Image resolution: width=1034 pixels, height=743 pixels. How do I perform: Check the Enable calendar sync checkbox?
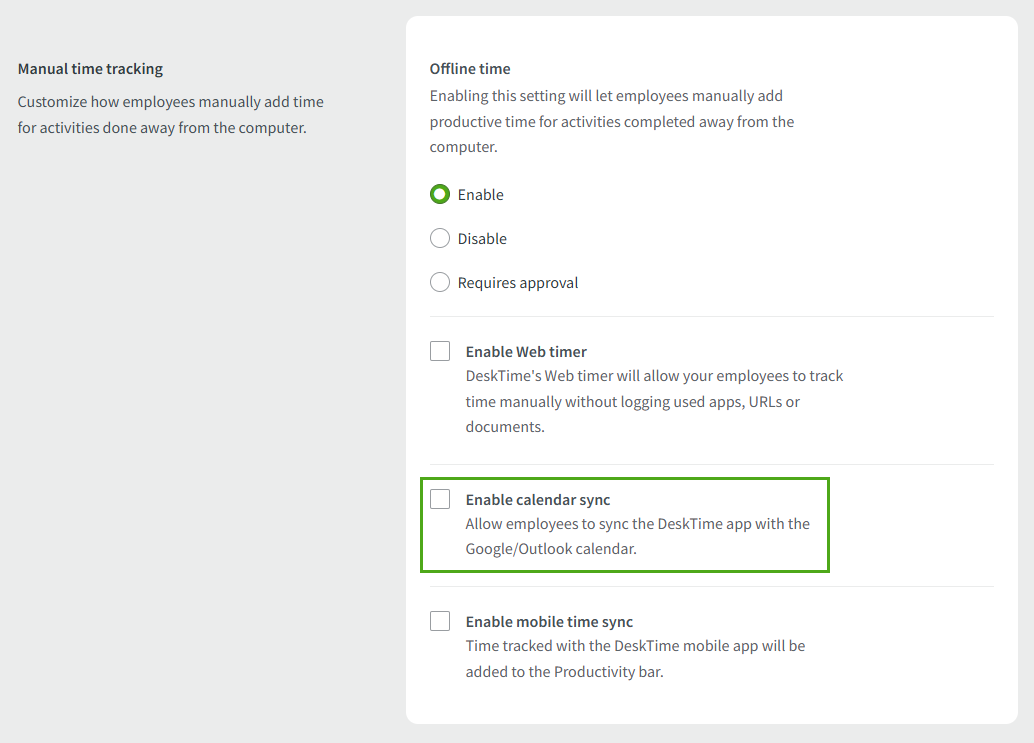440,499
